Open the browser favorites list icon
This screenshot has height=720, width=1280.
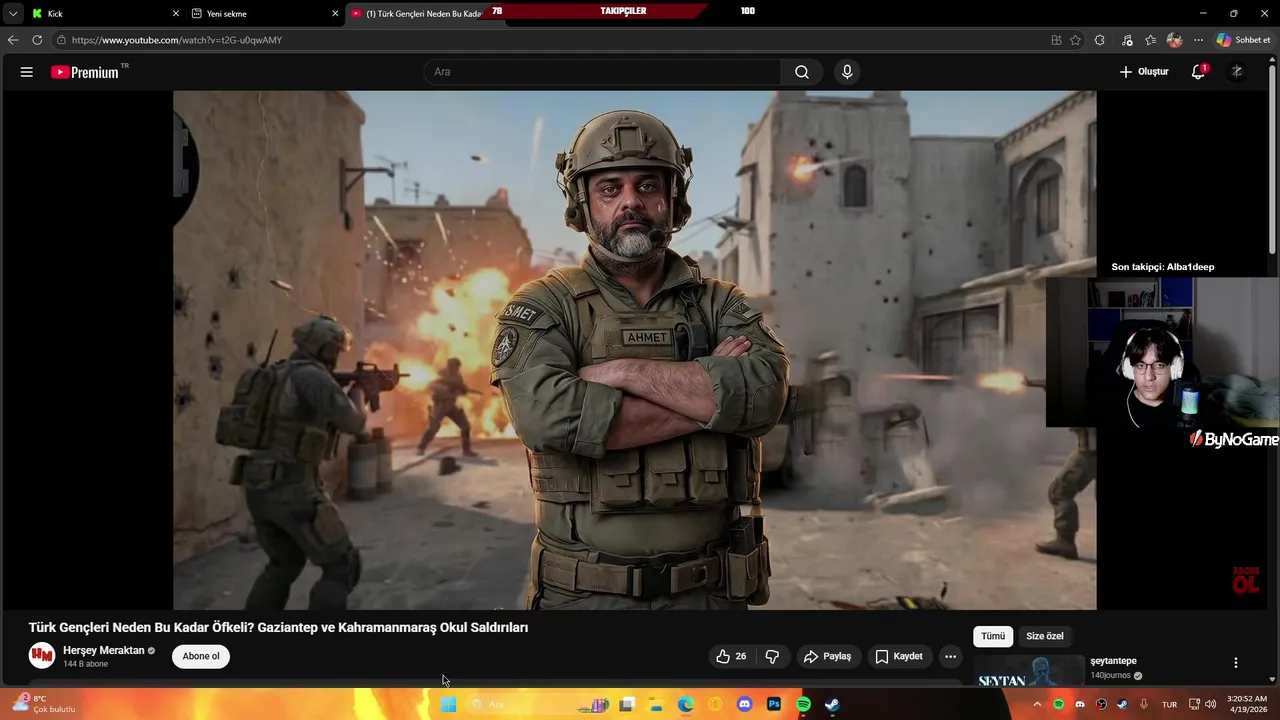tap(1150, 40)
